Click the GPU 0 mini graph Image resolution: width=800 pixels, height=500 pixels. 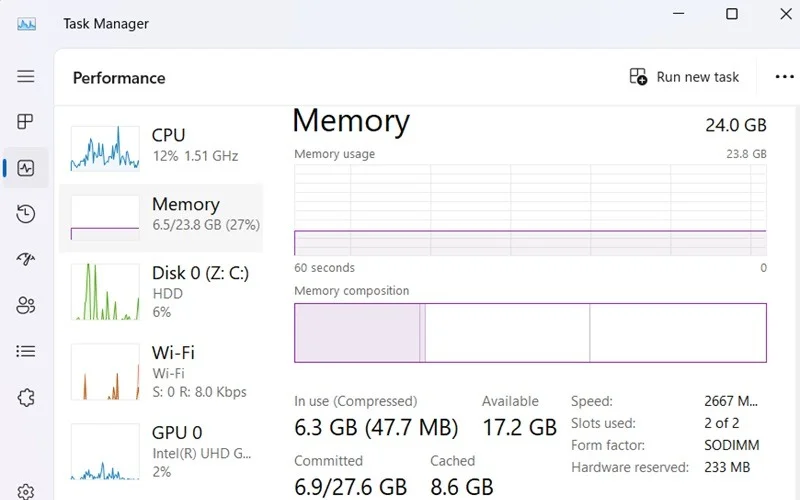(x=105, y=452)
